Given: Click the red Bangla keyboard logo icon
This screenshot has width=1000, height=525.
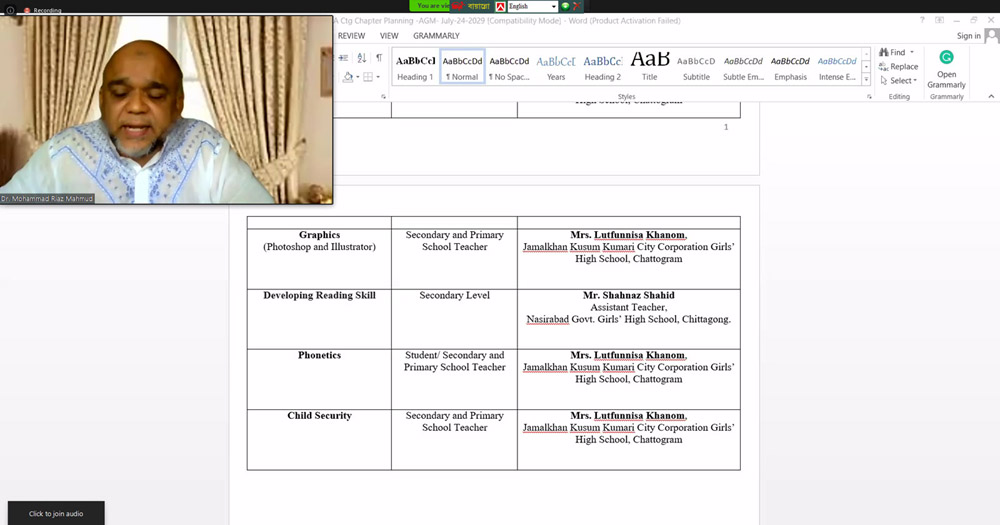Looking at the screenshot, I should (x=457, y=6).
